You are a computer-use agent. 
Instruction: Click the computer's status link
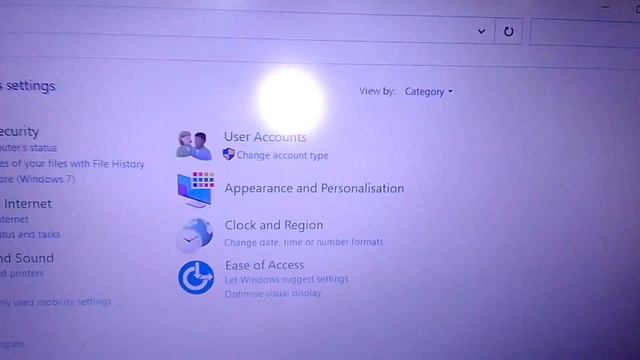tap(28, 148)
